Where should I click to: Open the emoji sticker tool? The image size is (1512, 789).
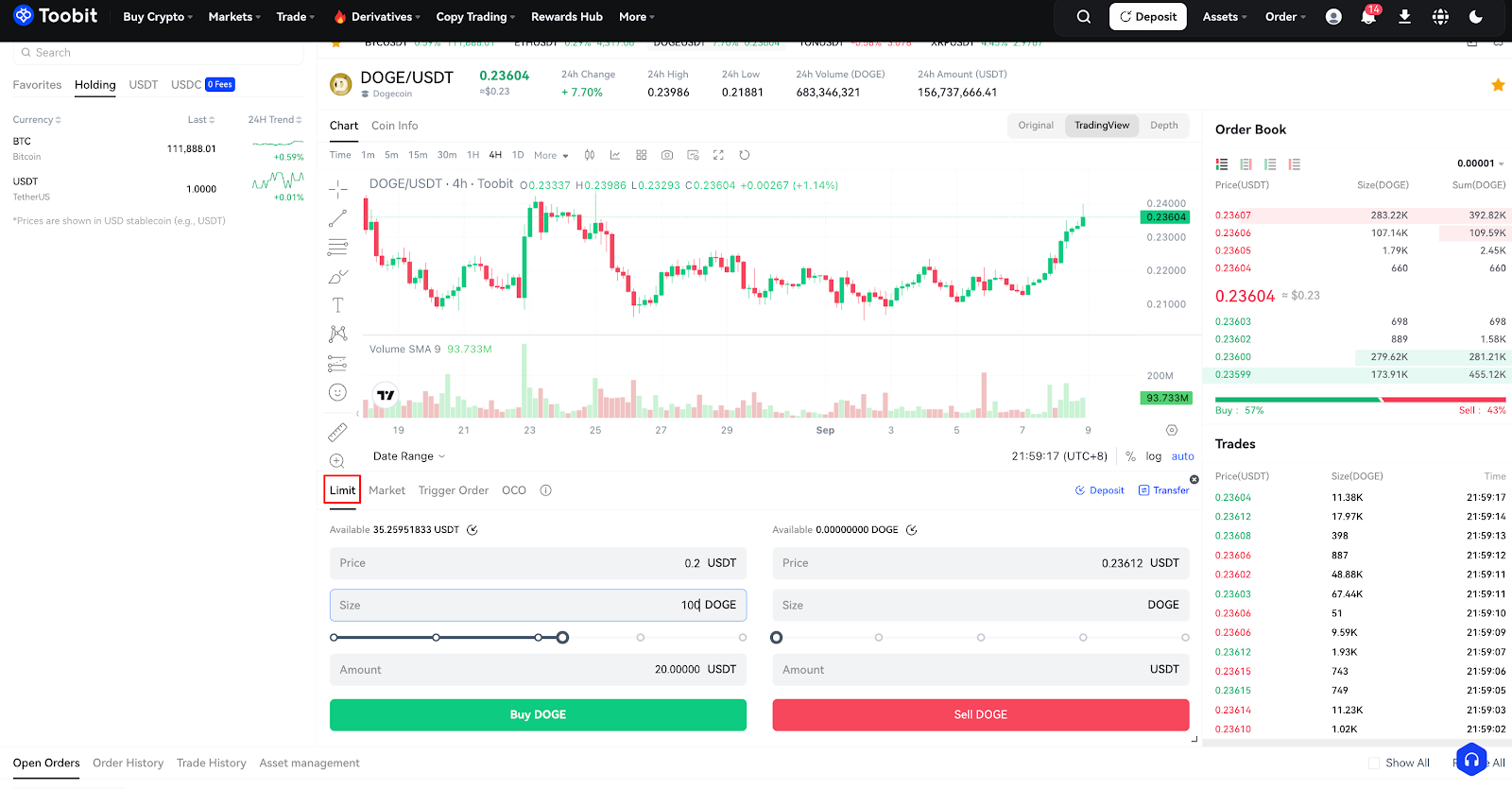pyautogui.click(x=337, y=392)
